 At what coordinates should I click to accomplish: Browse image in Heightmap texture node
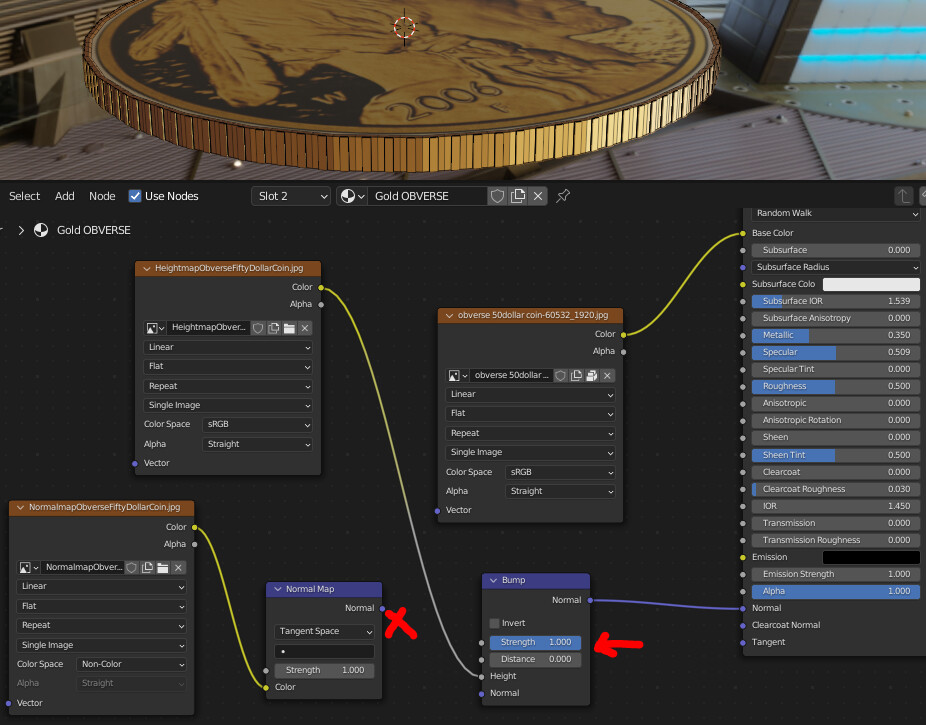coord(155,328)
